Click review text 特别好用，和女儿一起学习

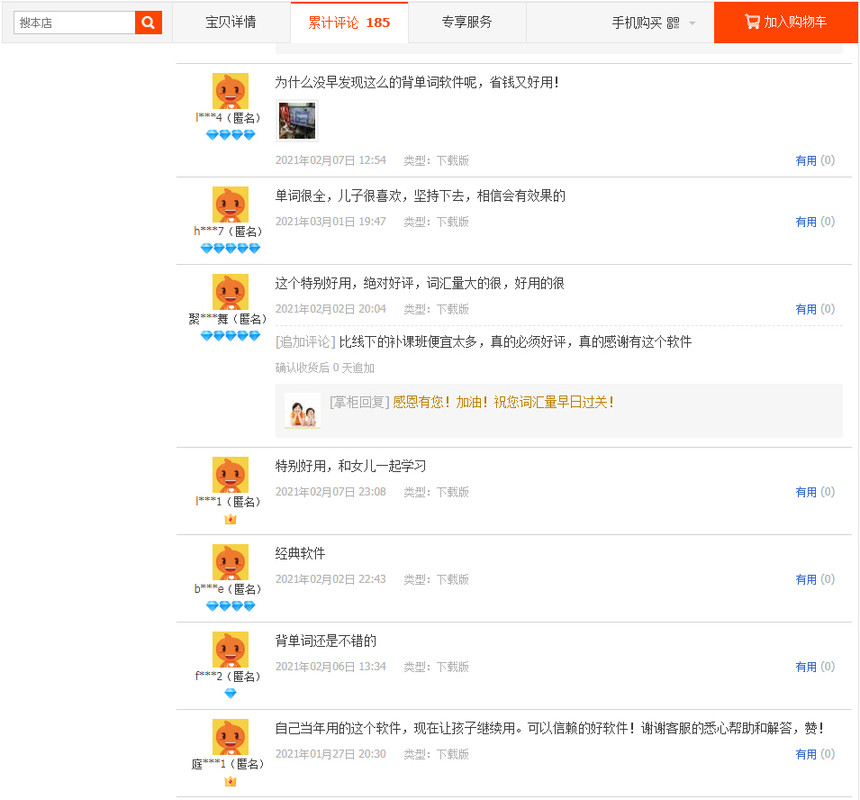point(350,466)
